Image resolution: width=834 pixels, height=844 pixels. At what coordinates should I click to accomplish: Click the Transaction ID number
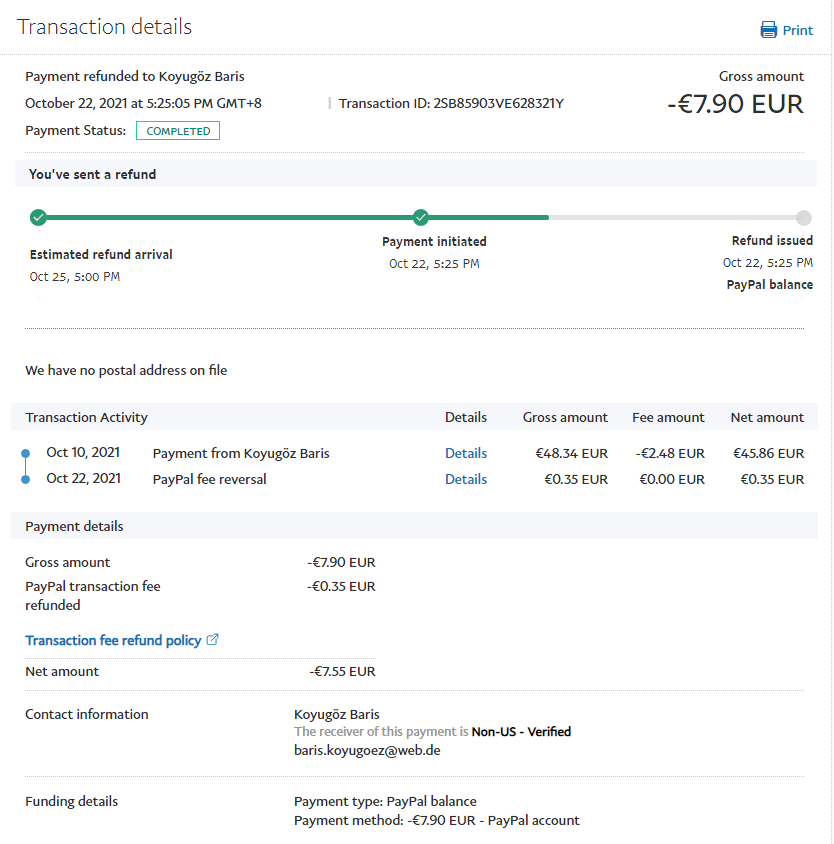click(498, 103)
